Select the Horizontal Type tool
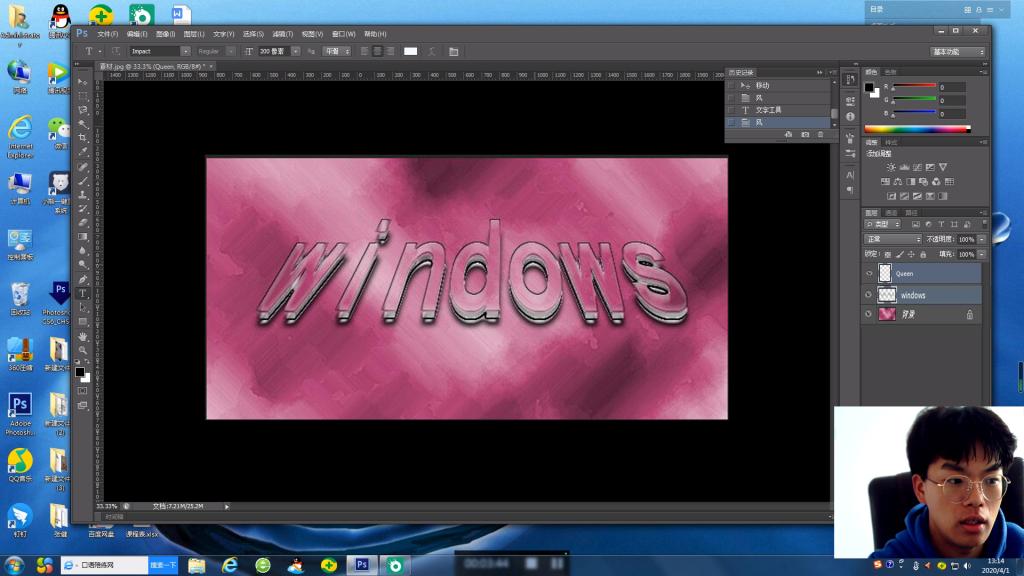The width and height of the screenshot is (1024, 576). click(x=84, y=293)
